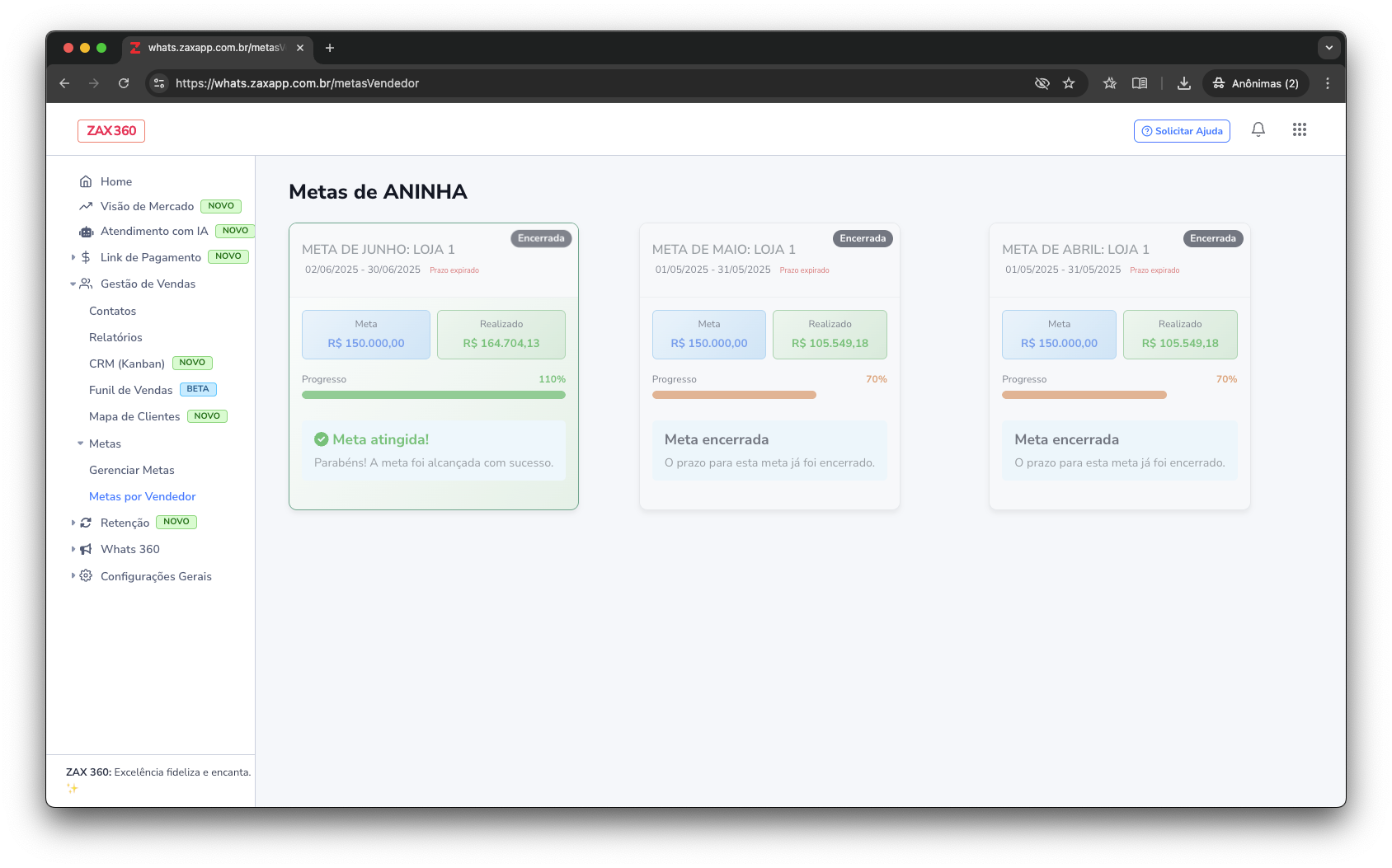Expand Configurações Gerais section
1392x868 pixels.
point(73,576)
